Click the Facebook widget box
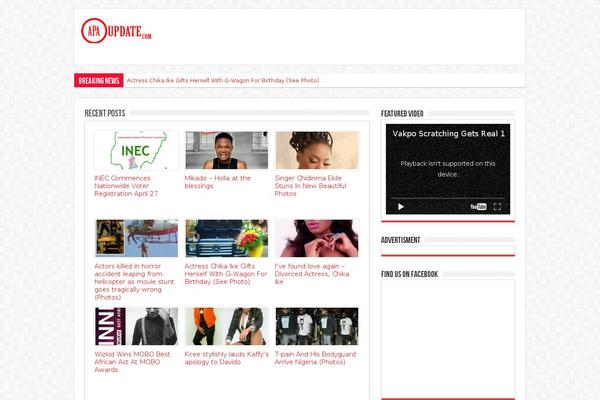Image resolution: width=600 pixels, height=400 pixels. pyautogui.click(x=448, y=339)
